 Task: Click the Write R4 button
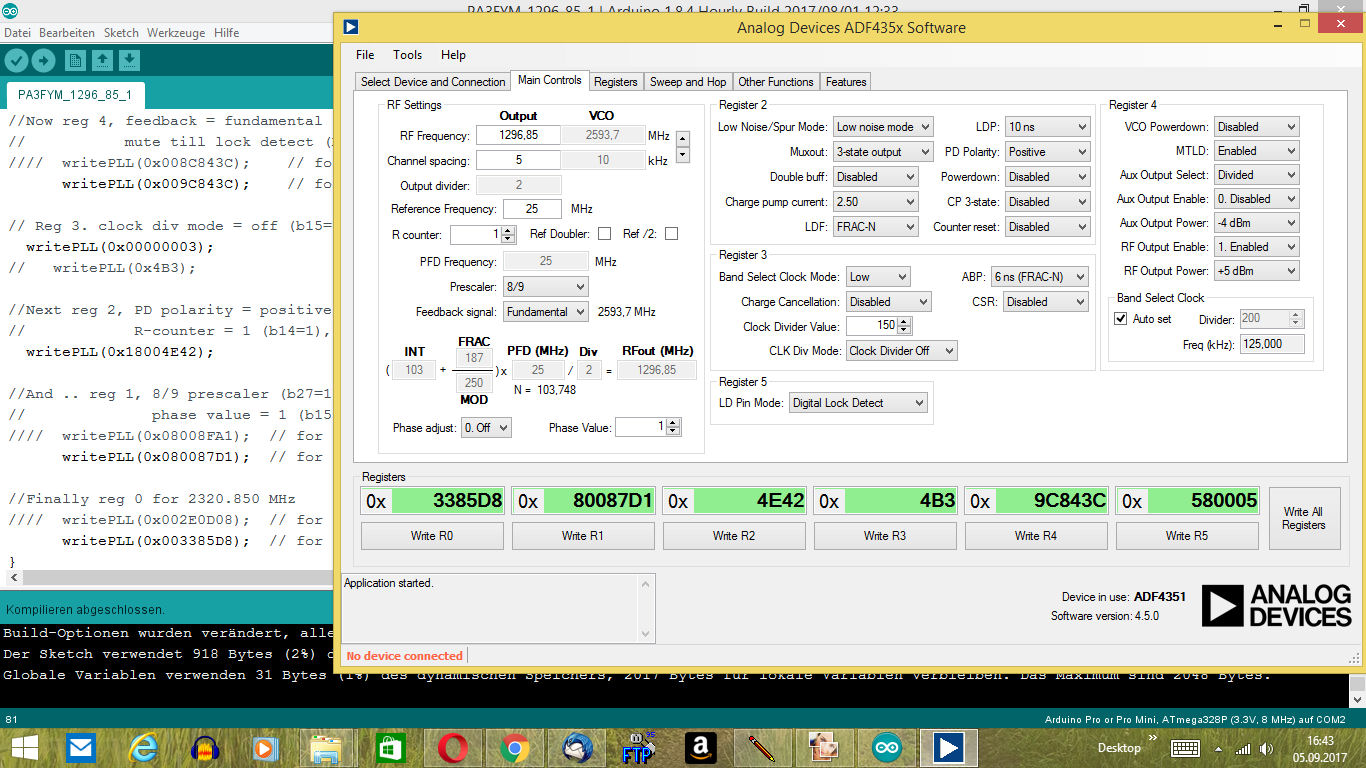point(1036,536)
